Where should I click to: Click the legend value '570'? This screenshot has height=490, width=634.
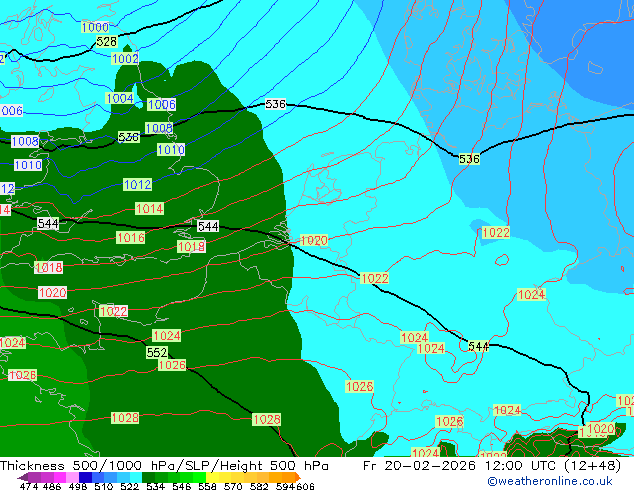[233, 486]
